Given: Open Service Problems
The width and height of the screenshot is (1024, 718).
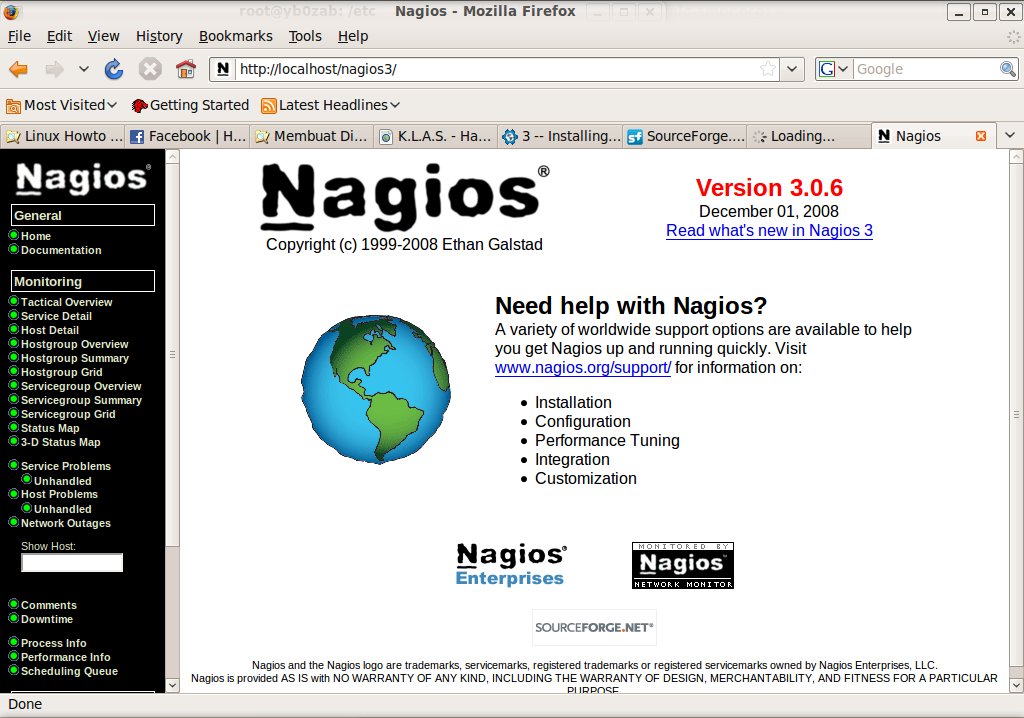Looking at the screenshot, I should pyautogui.click(x=65, y=466).
